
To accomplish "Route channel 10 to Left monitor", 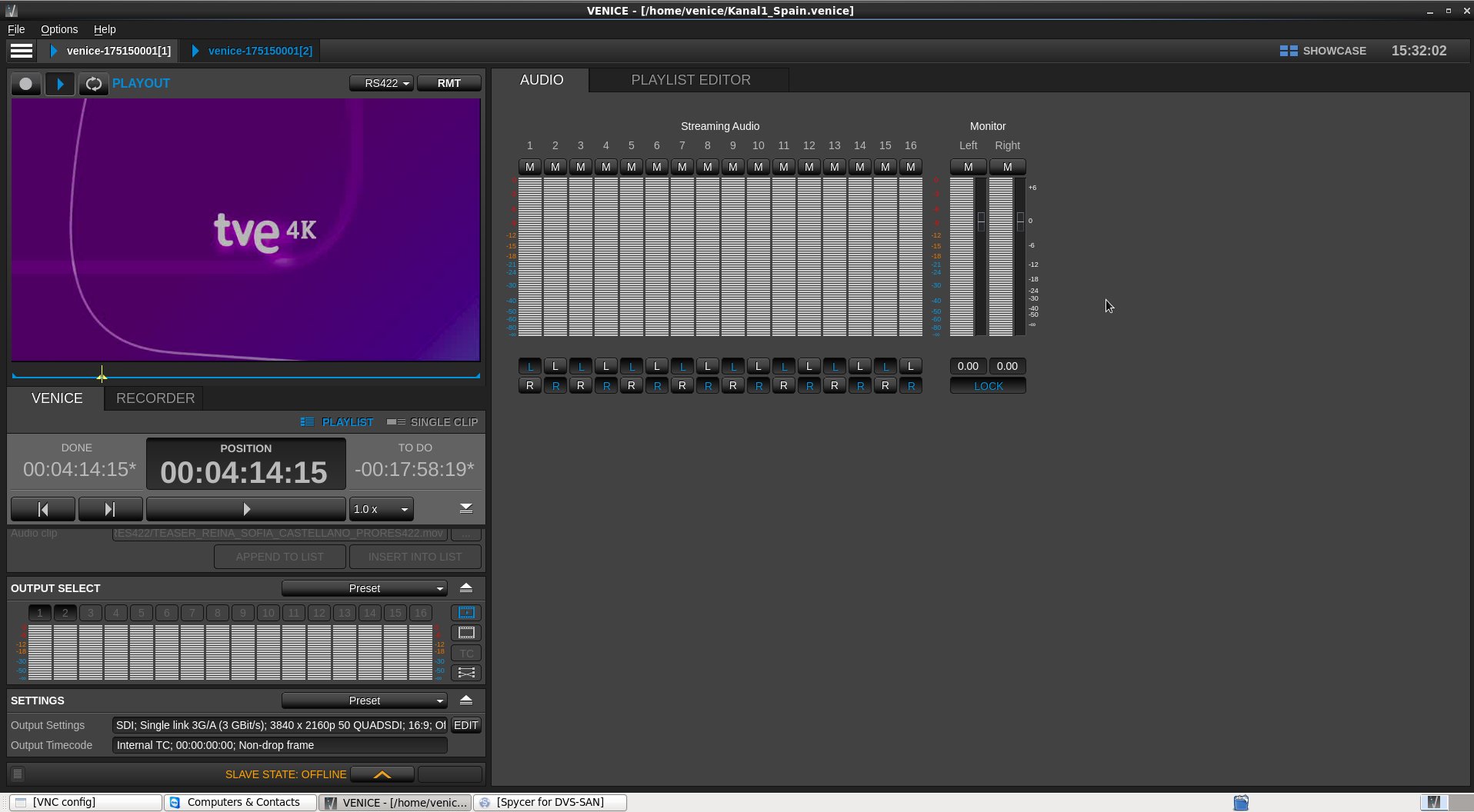I will coord(759,366).
